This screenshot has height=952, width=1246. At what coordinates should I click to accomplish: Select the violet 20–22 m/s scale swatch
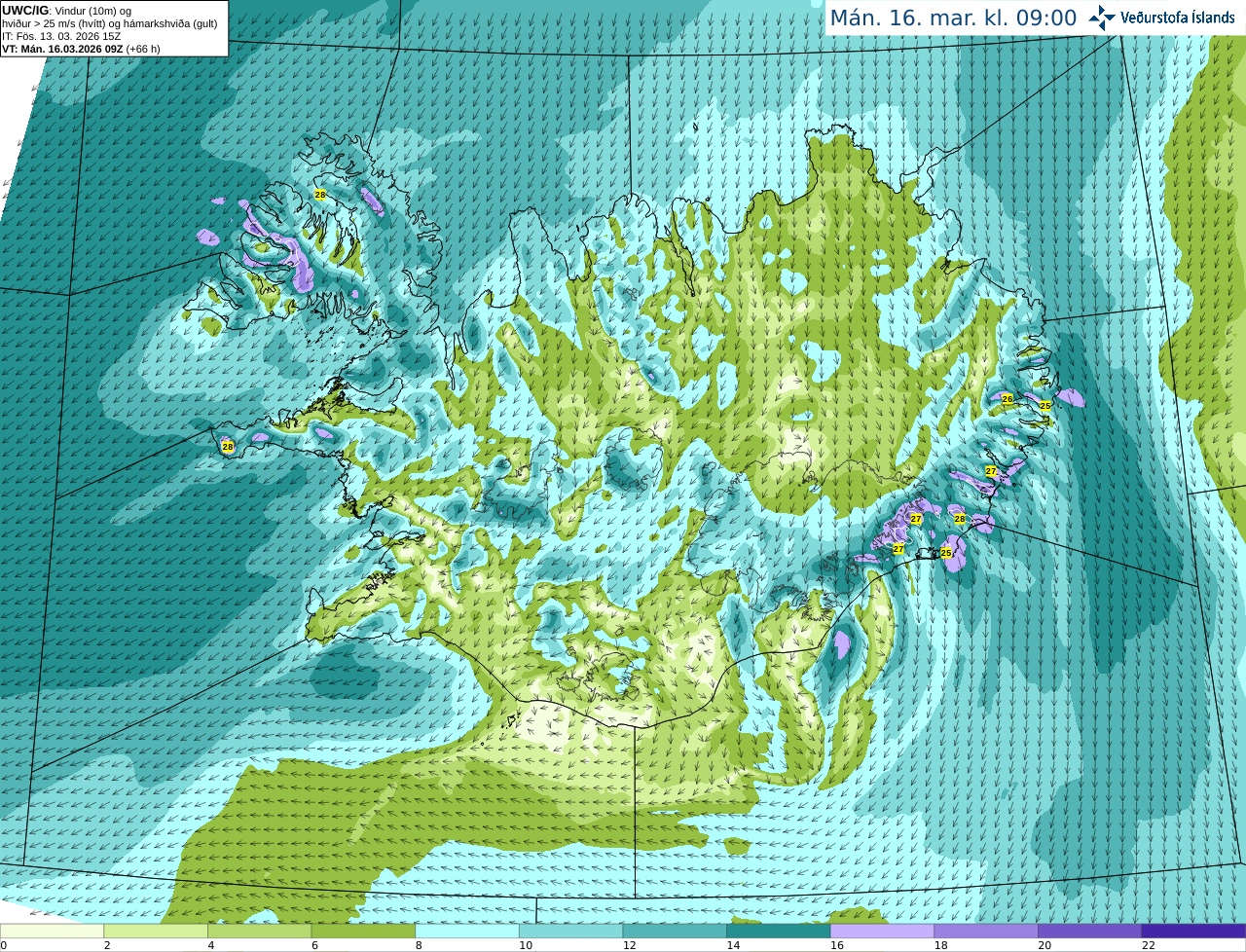[1090, 931]
